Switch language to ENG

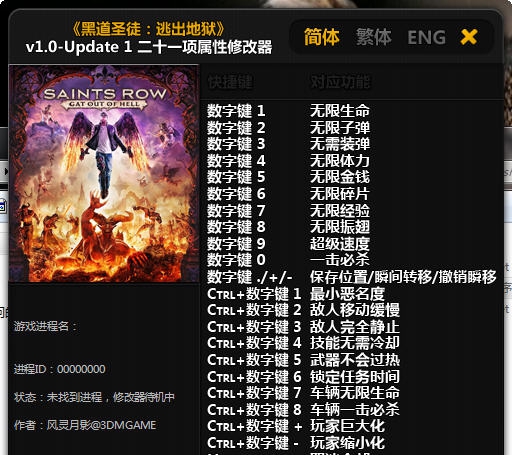(x=427, y=37)
